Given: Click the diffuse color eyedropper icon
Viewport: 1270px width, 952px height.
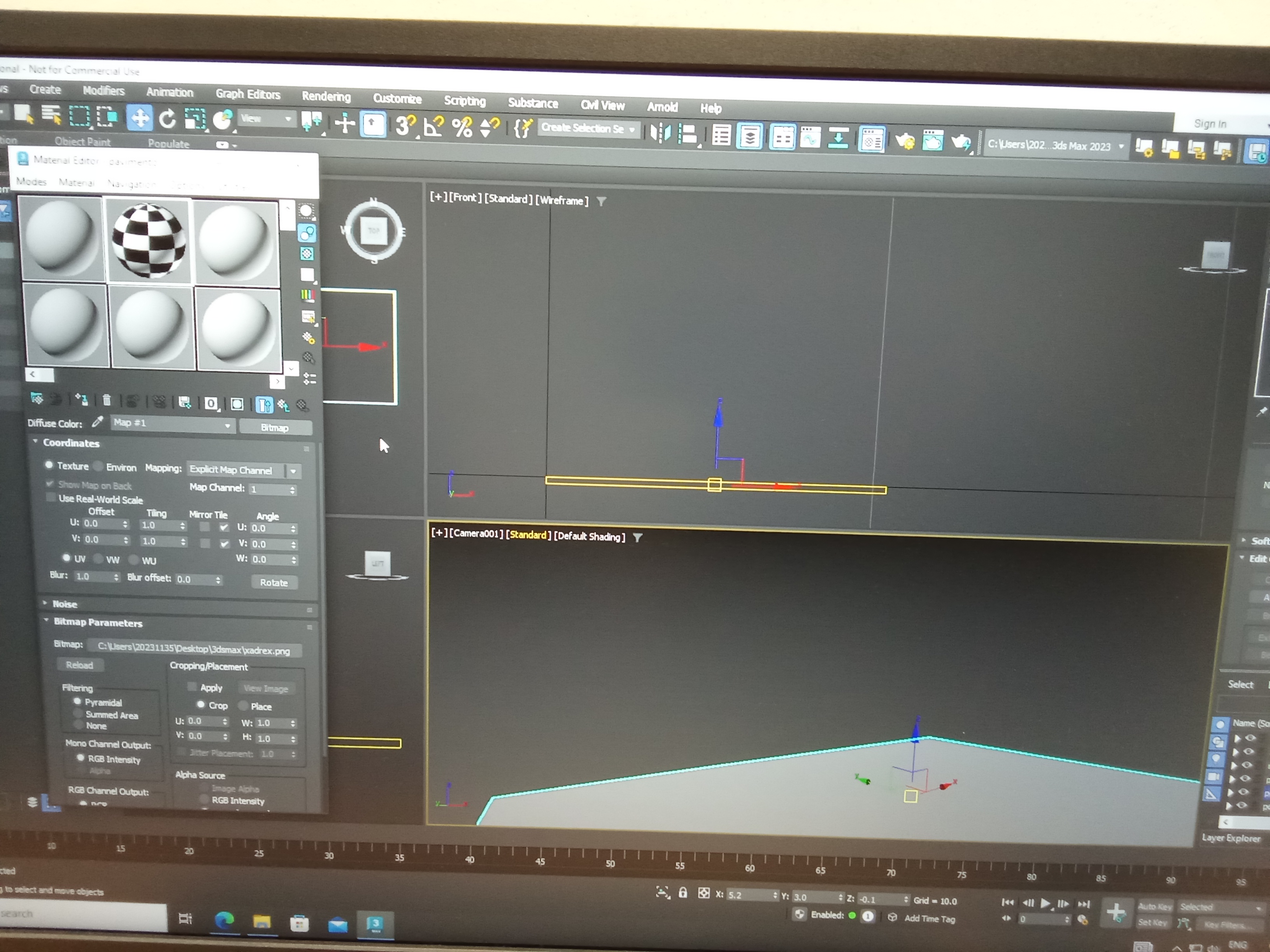Looking at the screenshot, I should coord(98,422).
